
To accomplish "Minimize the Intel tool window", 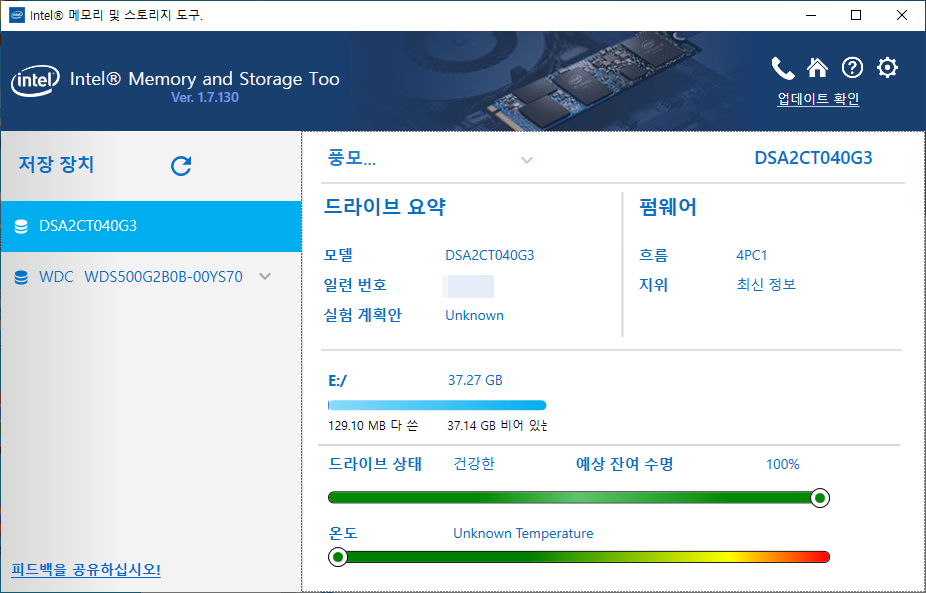I will click(810, 15).
